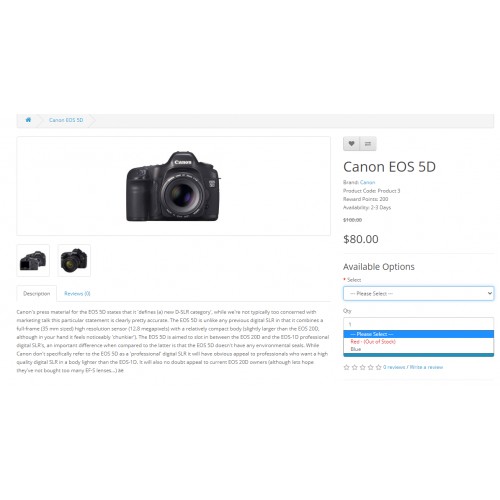Switch to the Description tab
This screenshot has width=500, height=500.
pos(37,294)
